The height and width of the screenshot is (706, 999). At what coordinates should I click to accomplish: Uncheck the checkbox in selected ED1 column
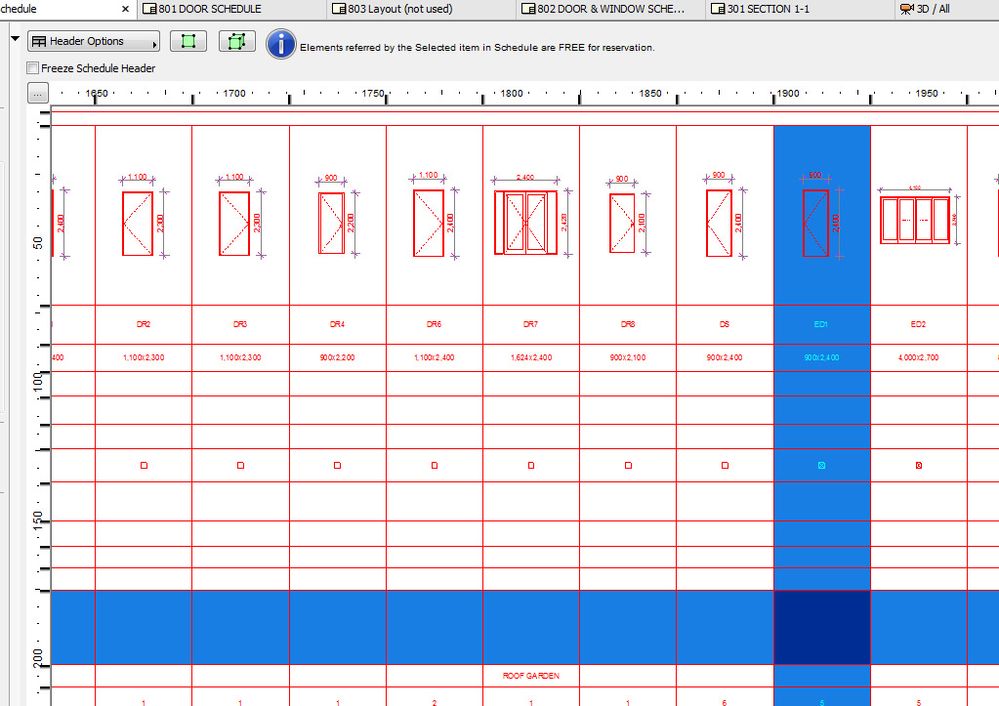pyautogui.click(x=822, y=465)
